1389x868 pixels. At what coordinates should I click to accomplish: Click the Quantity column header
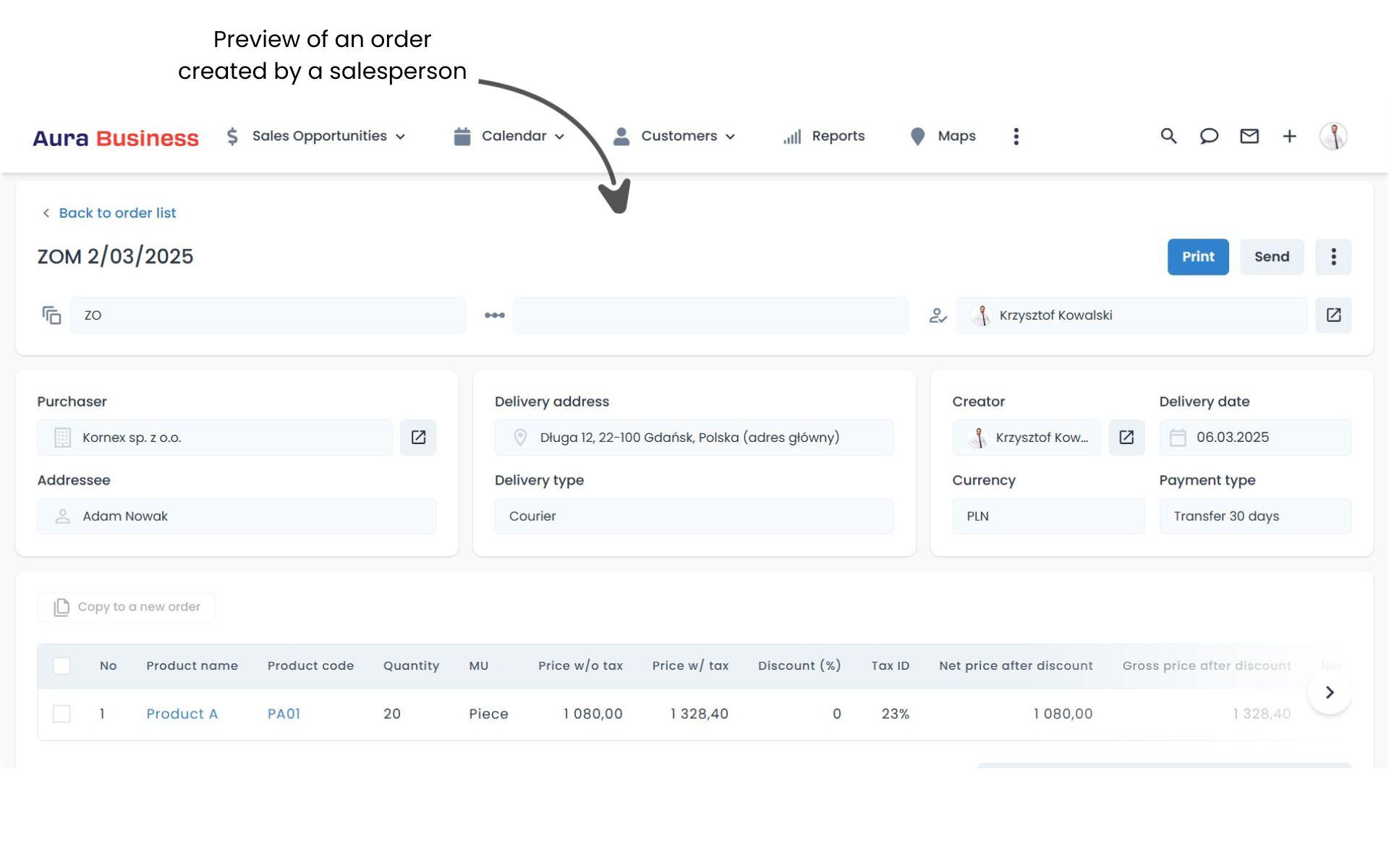[x=411, y=665]
